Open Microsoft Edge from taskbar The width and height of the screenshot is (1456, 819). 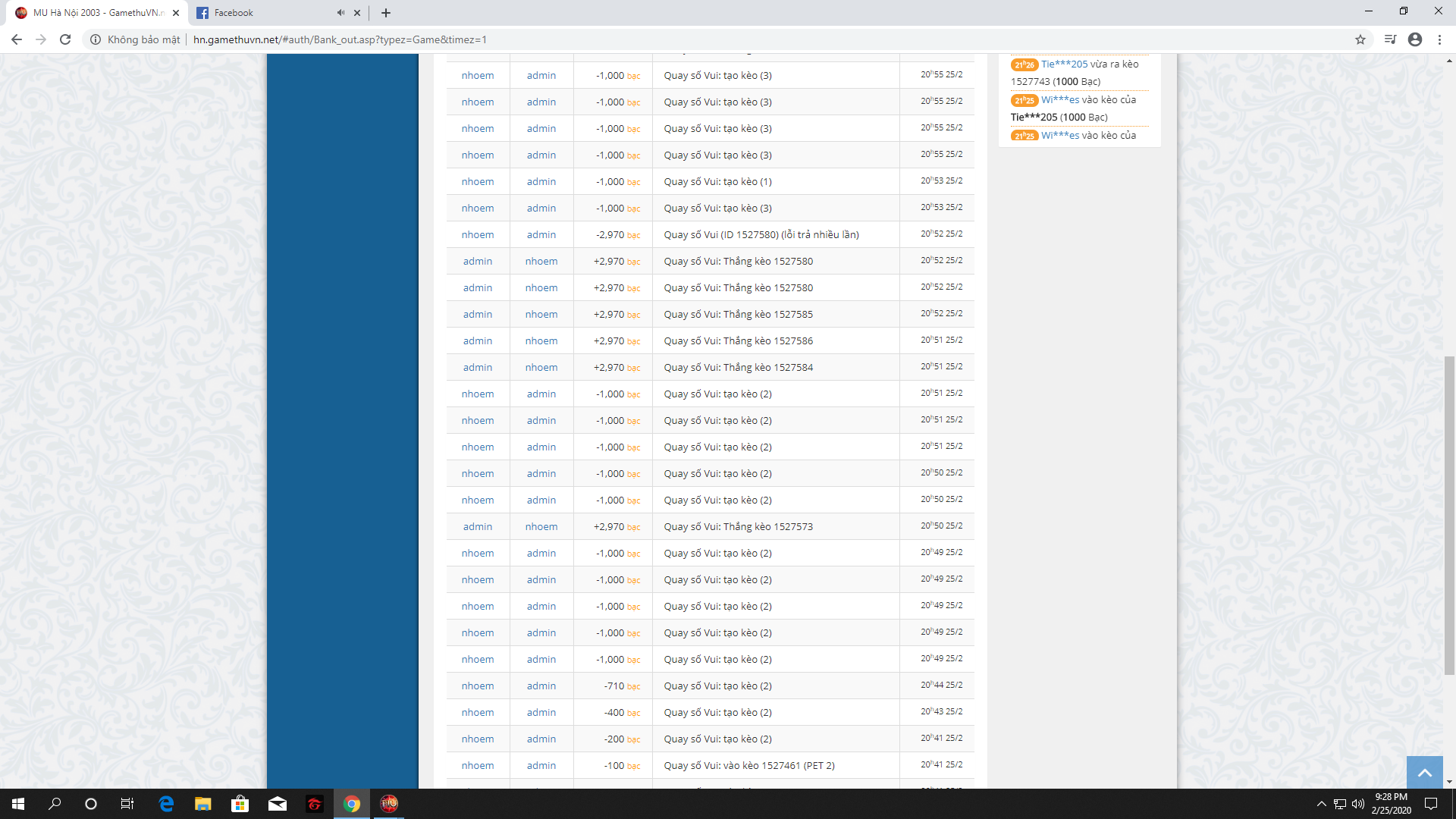click(166, 804)
